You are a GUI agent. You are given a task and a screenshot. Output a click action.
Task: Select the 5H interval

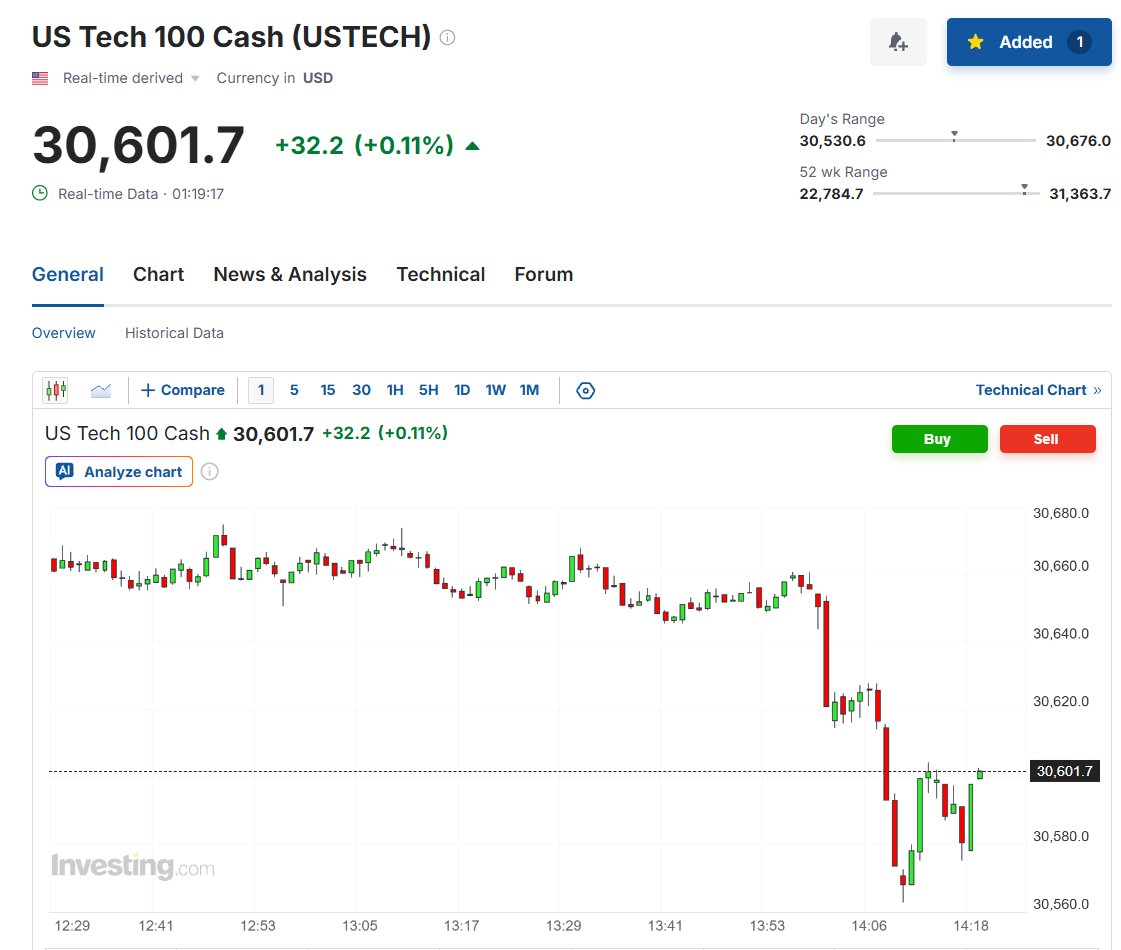coord(428,390)
